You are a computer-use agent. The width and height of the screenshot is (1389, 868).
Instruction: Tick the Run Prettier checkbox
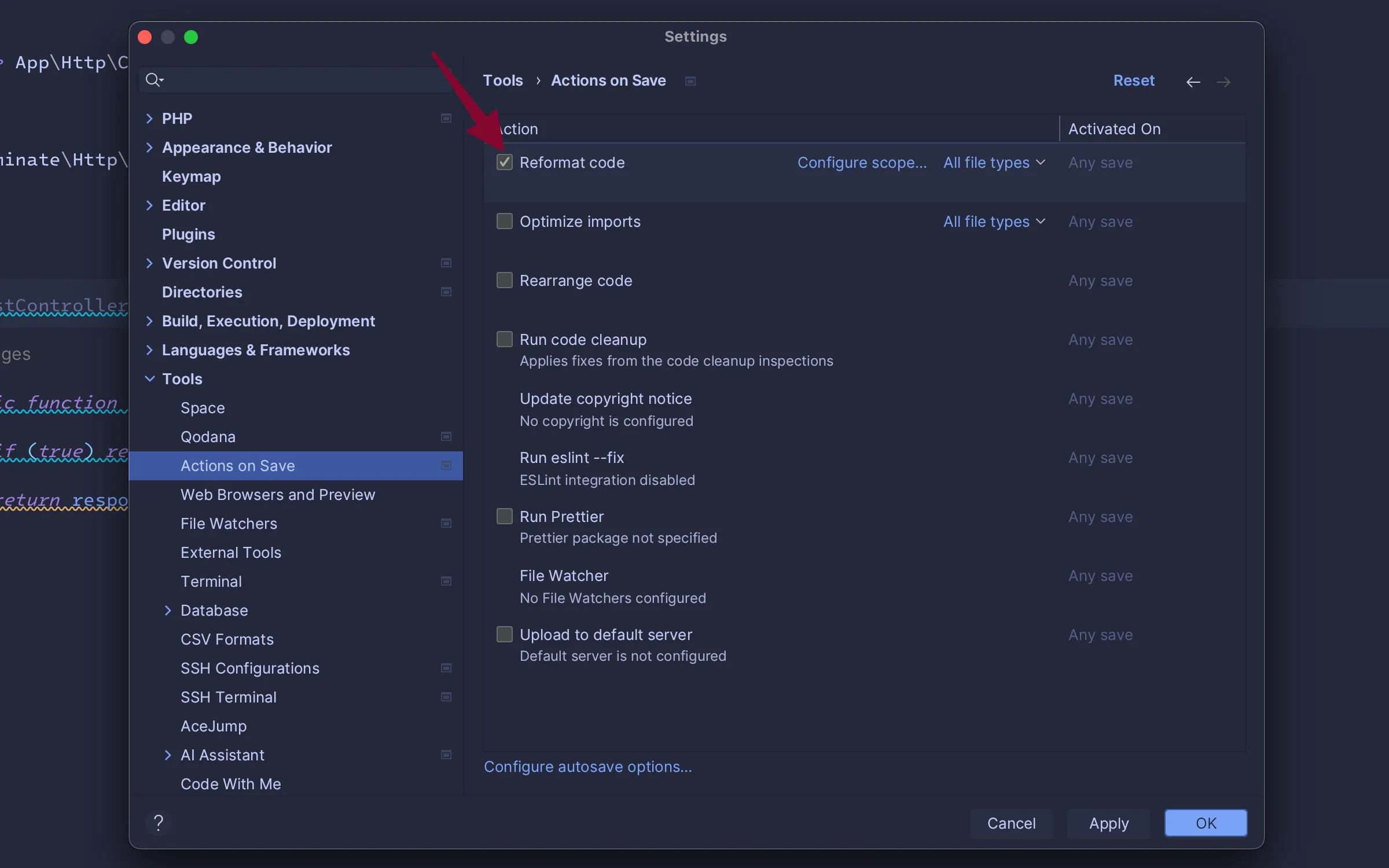[x=505, y=517]
